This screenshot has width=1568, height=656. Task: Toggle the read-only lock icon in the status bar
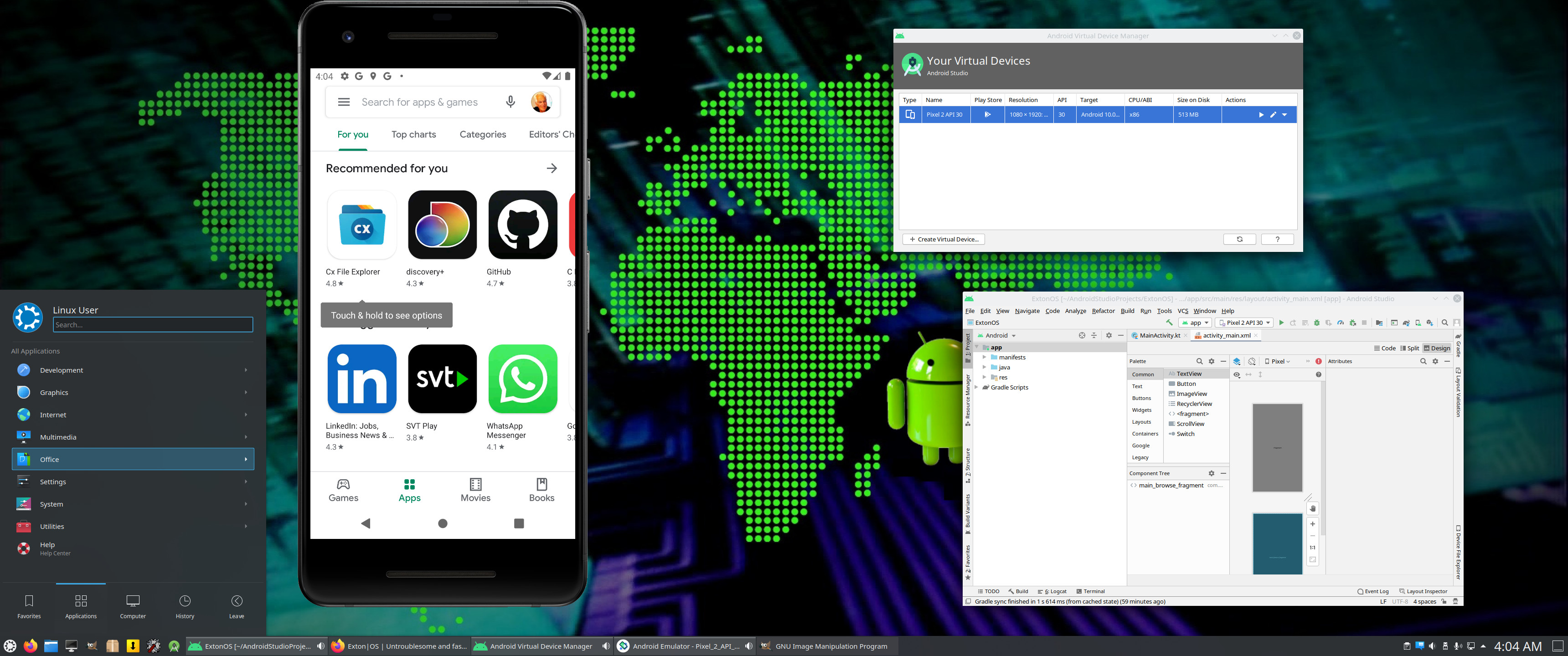pos(1444,601)
